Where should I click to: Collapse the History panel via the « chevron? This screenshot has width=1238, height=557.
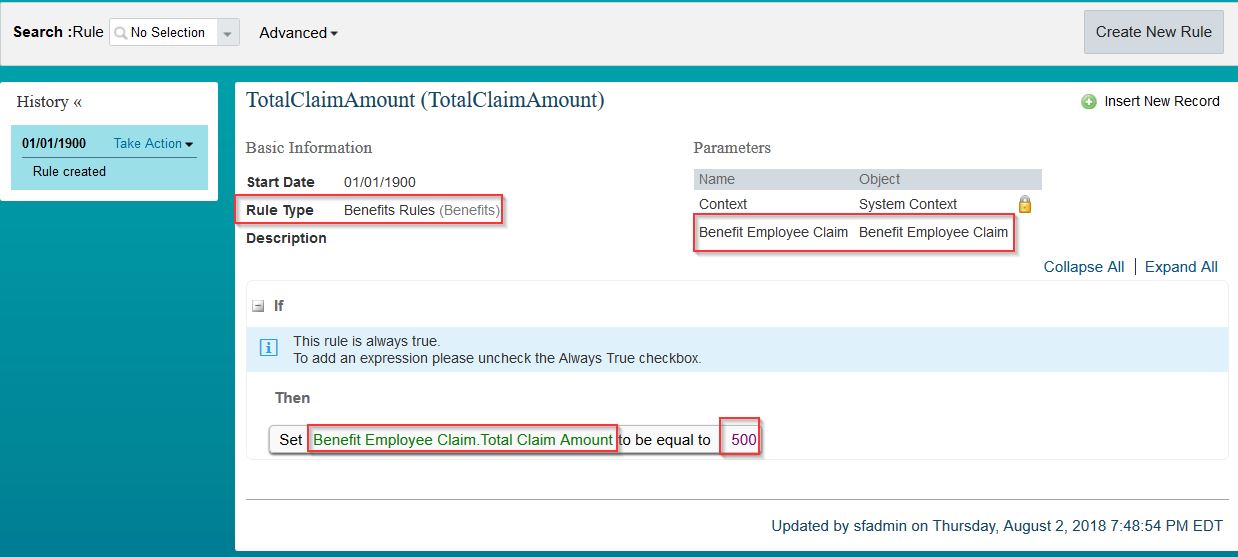pos(78,102)
